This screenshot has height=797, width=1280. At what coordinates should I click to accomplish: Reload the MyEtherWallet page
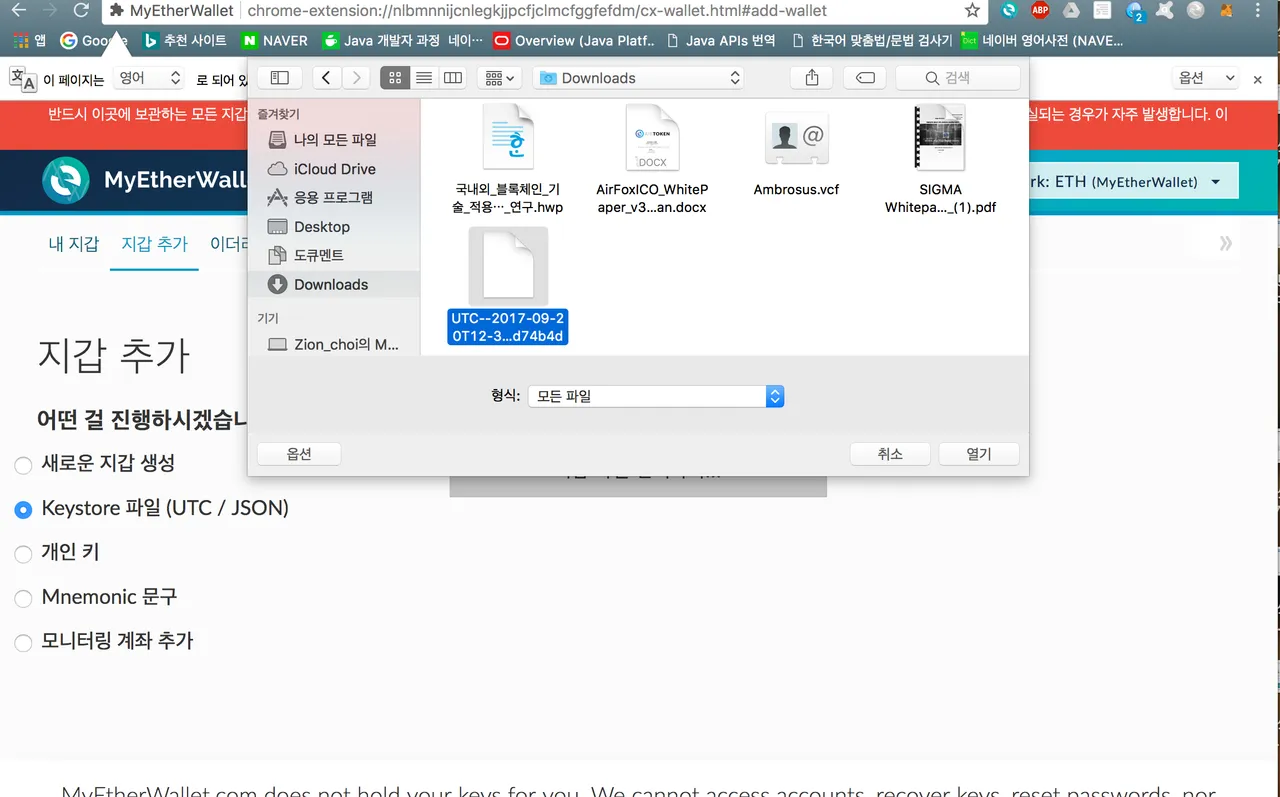click(x=82, y=11)
